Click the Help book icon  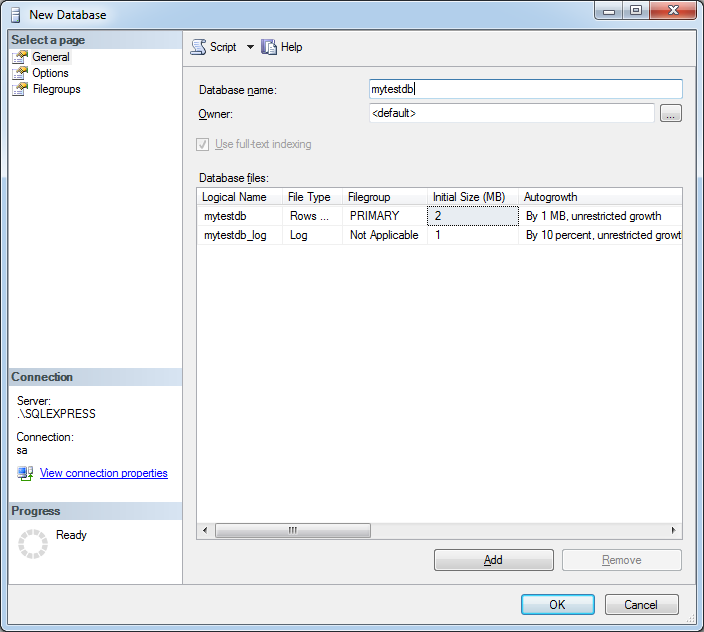[269, 47]
